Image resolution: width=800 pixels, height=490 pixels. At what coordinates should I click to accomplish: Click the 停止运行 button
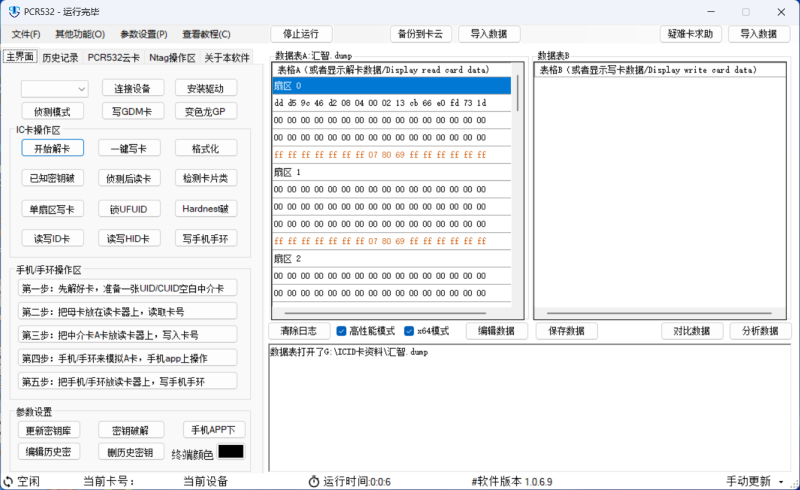[301, 34]
